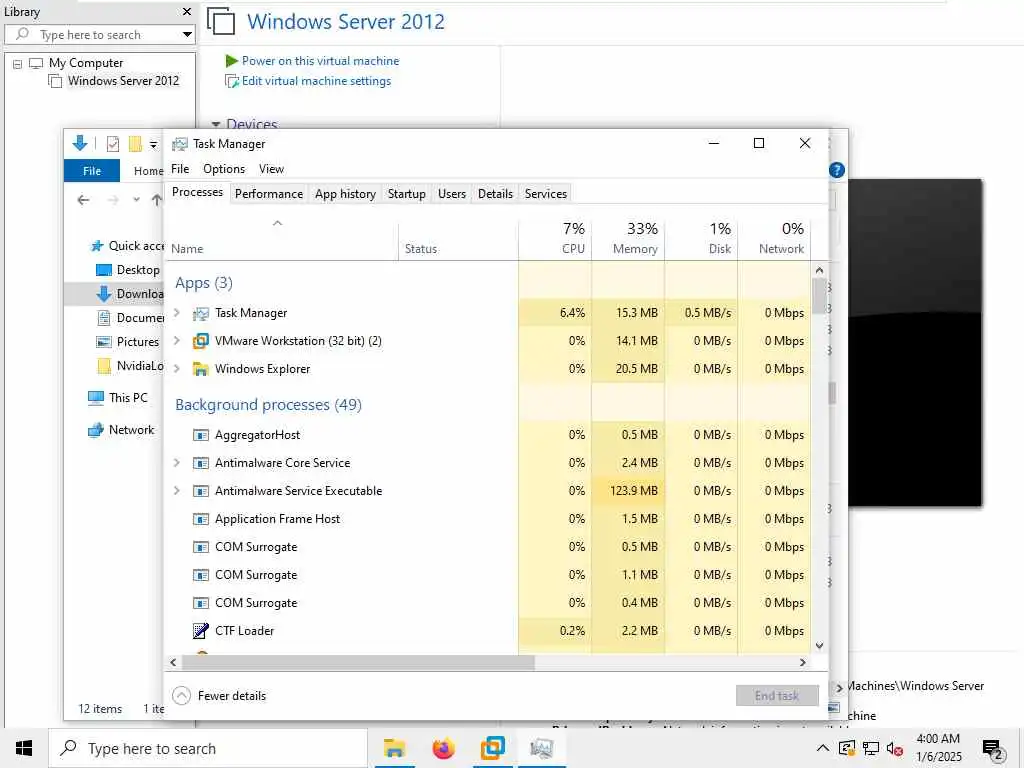Select This PC in File Explorer sidebar
The image size is (1024, 768).
pyautogui.click(x=118, y=398)
